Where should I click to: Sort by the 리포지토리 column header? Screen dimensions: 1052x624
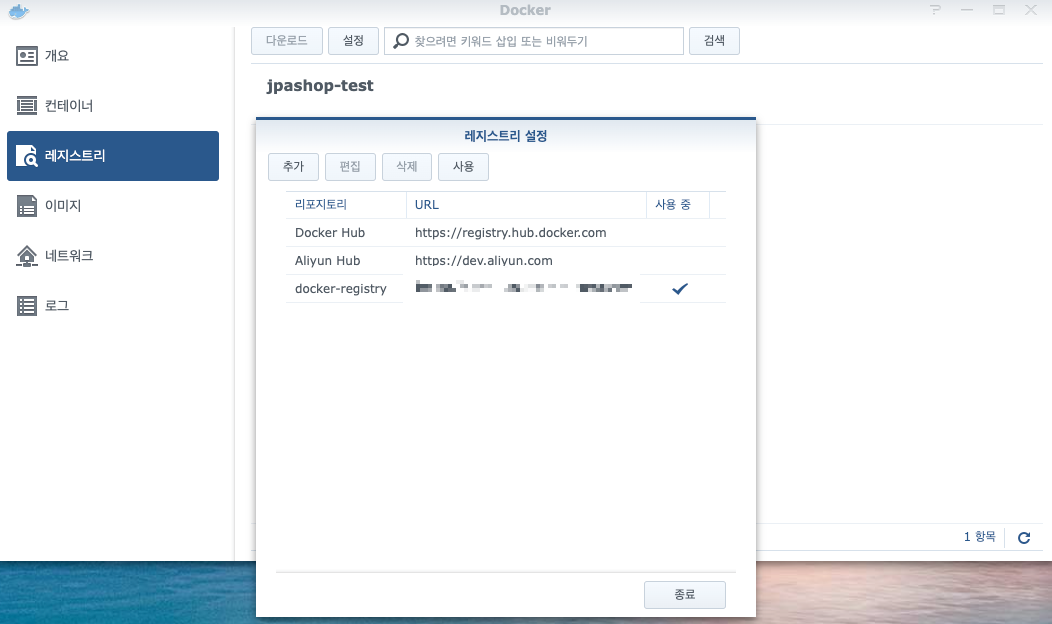pyautogui.click(x=346, y=205)
